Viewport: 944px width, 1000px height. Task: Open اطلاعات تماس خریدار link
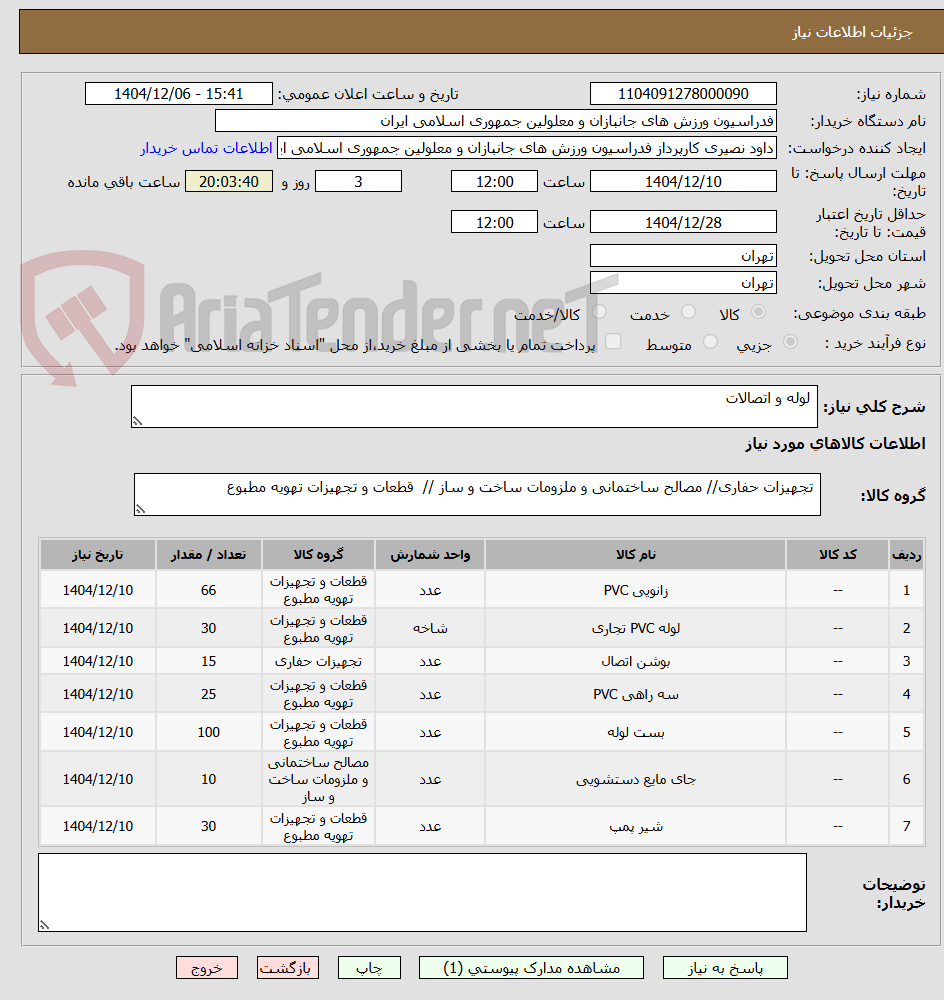(x=206, y=148)
